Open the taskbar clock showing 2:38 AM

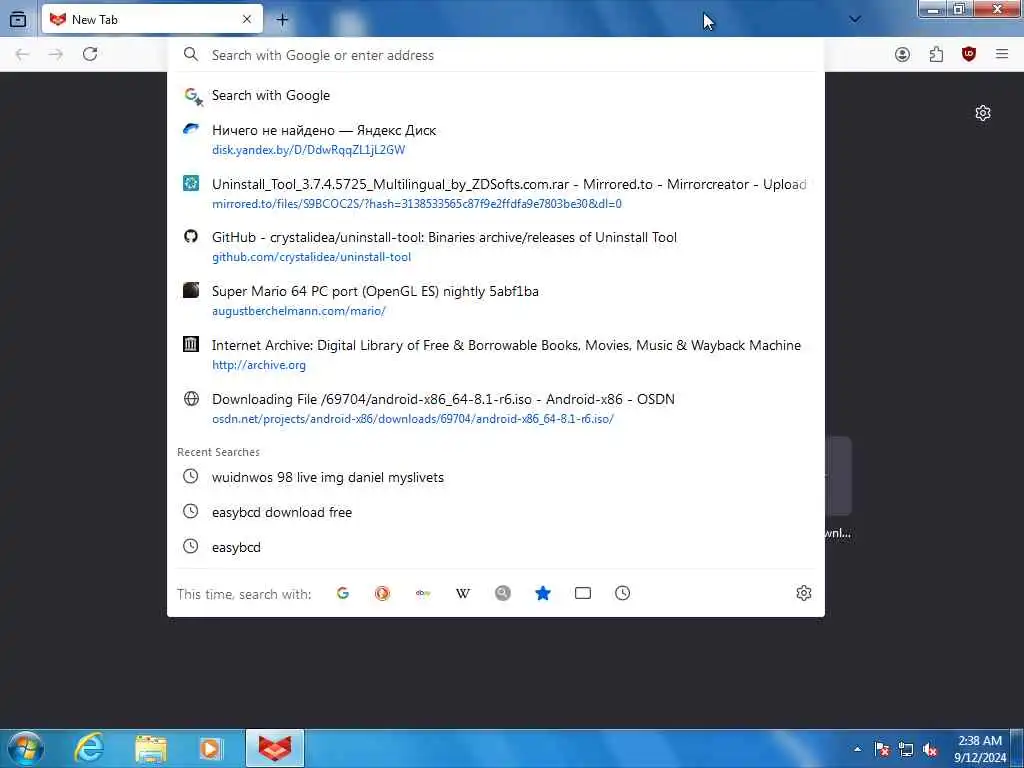(980, 749)
